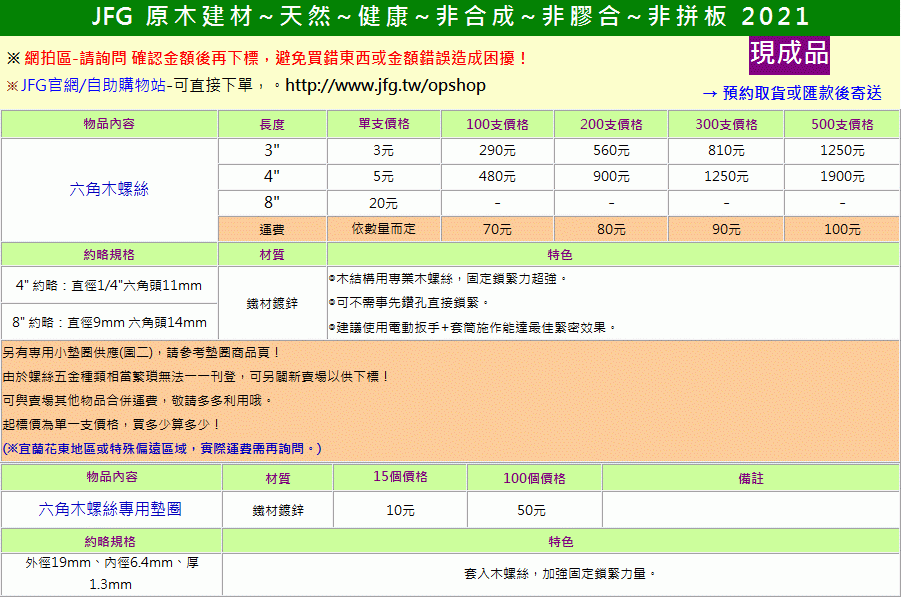
Task: Select the "290元" price cell
Action: pos(497,151)
